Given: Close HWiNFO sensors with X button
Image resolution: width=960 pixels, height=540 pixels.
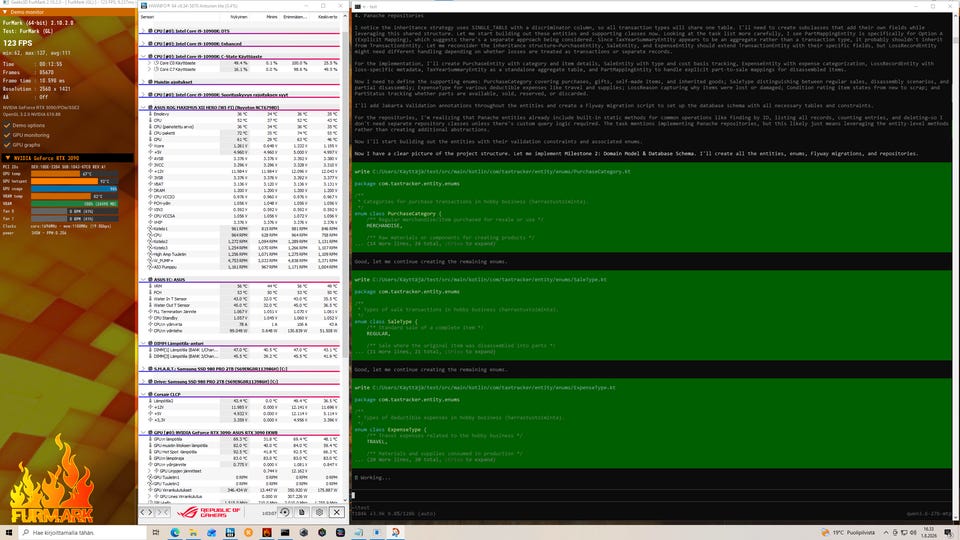Looking at the screenshot, I should pos(337,512).
